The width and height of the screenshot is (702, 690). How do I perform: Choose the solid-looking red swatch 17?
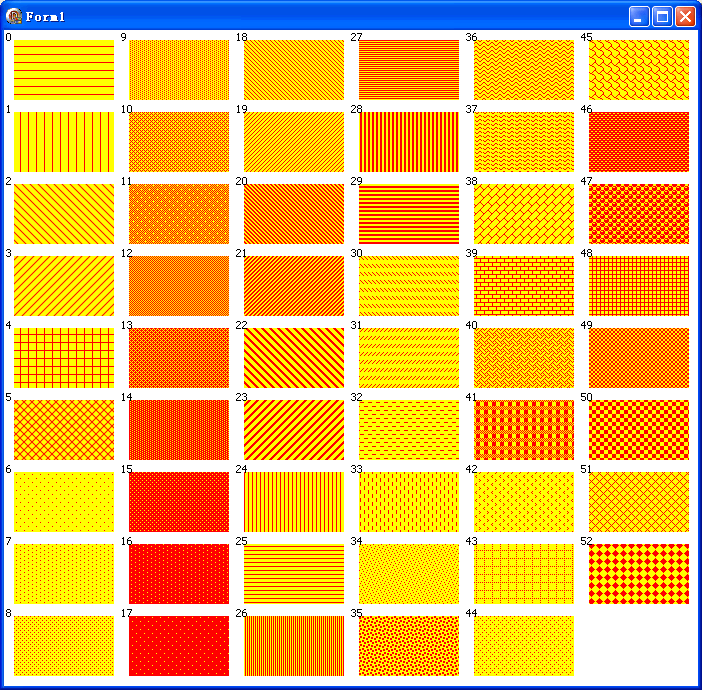(x=179, y=646)
